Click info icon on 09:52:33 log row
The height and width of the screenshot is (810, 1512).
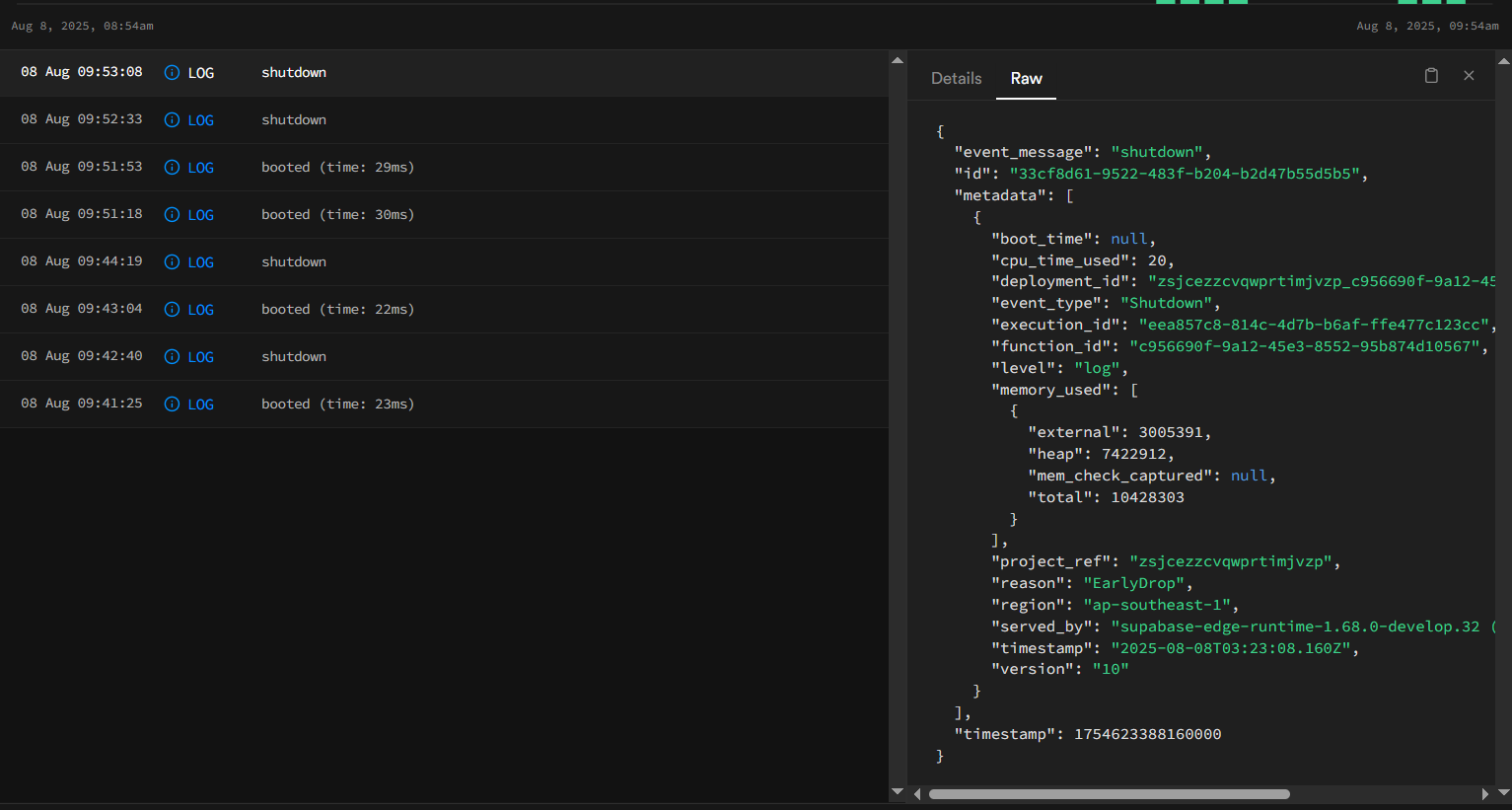click(x=172, y=120)
